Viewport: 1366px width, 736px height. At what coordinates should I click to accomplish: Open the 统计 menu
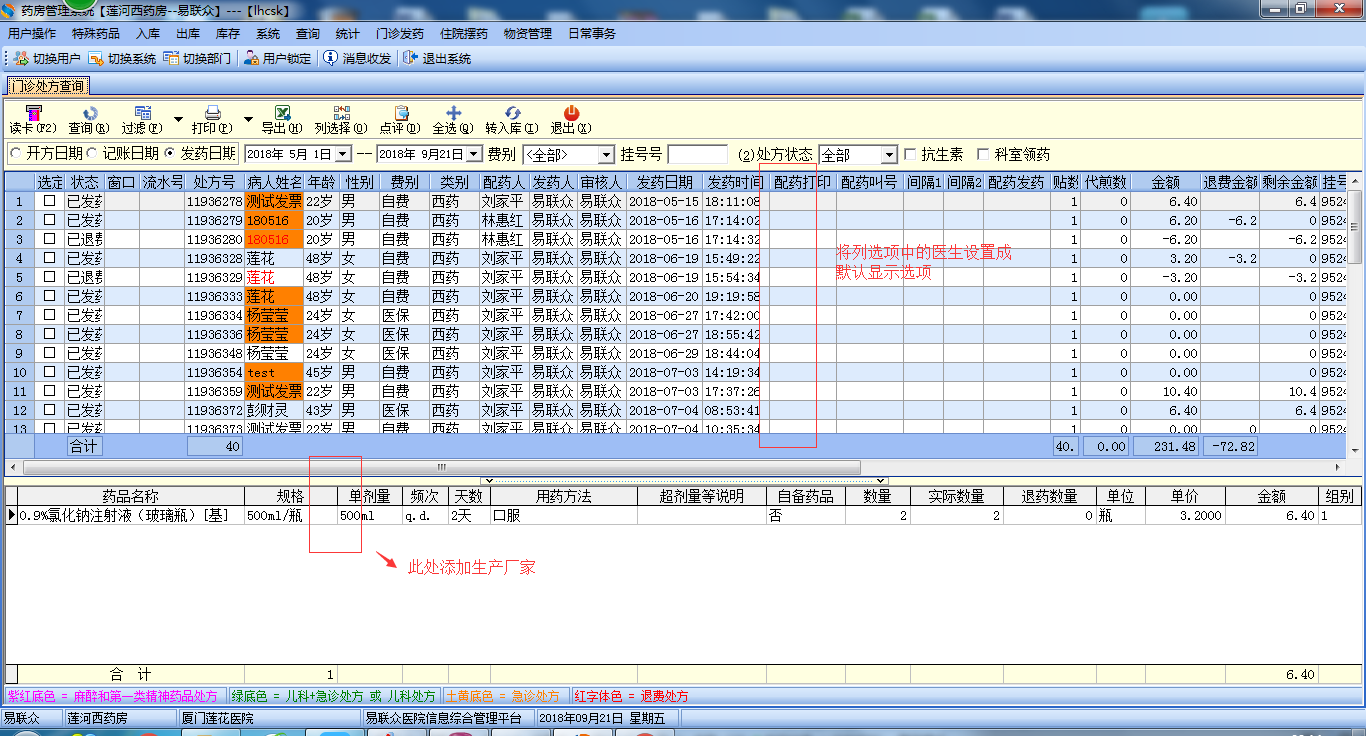tap(348, 33)
